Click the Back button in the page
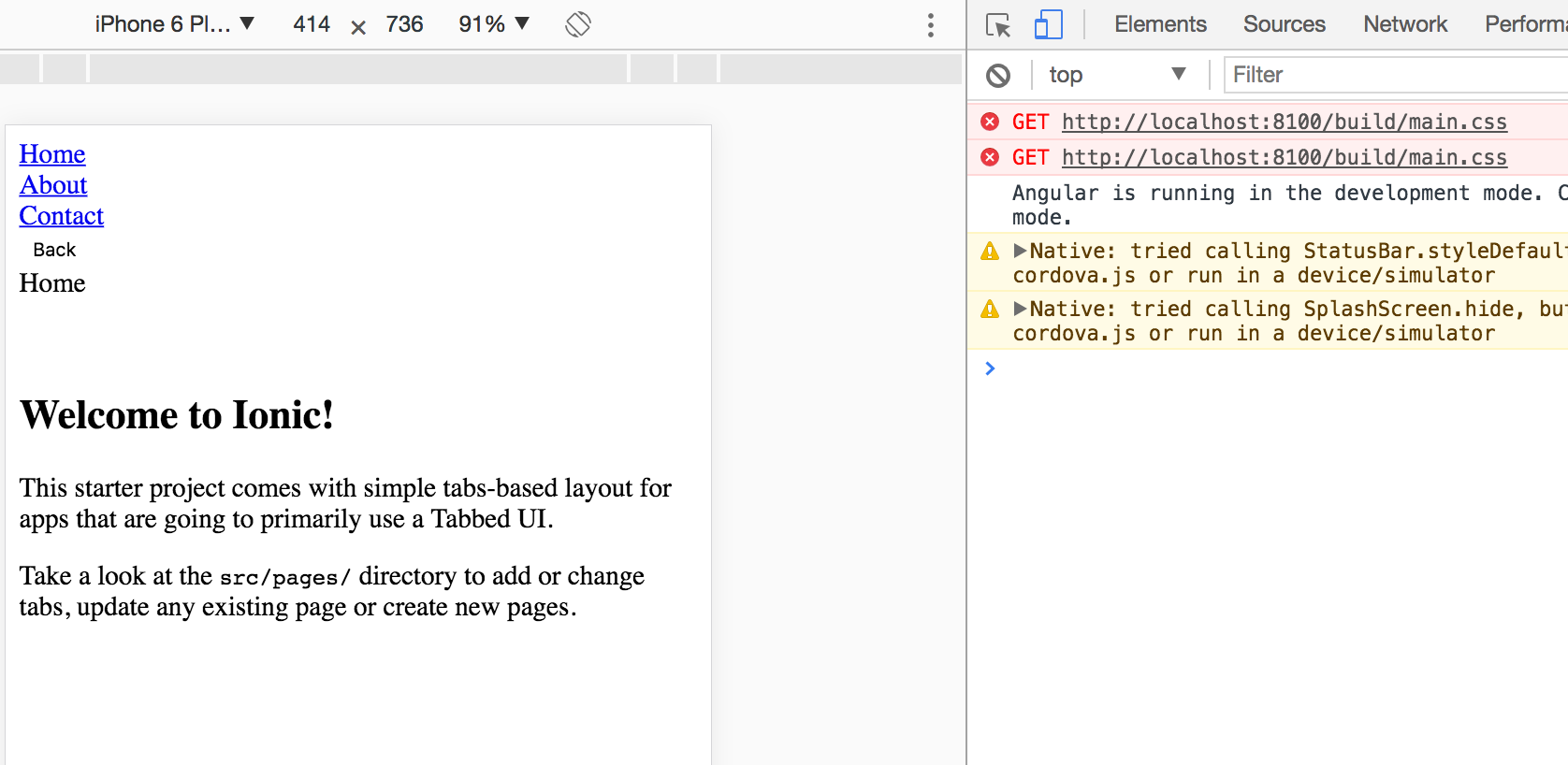 coord(54,250)
